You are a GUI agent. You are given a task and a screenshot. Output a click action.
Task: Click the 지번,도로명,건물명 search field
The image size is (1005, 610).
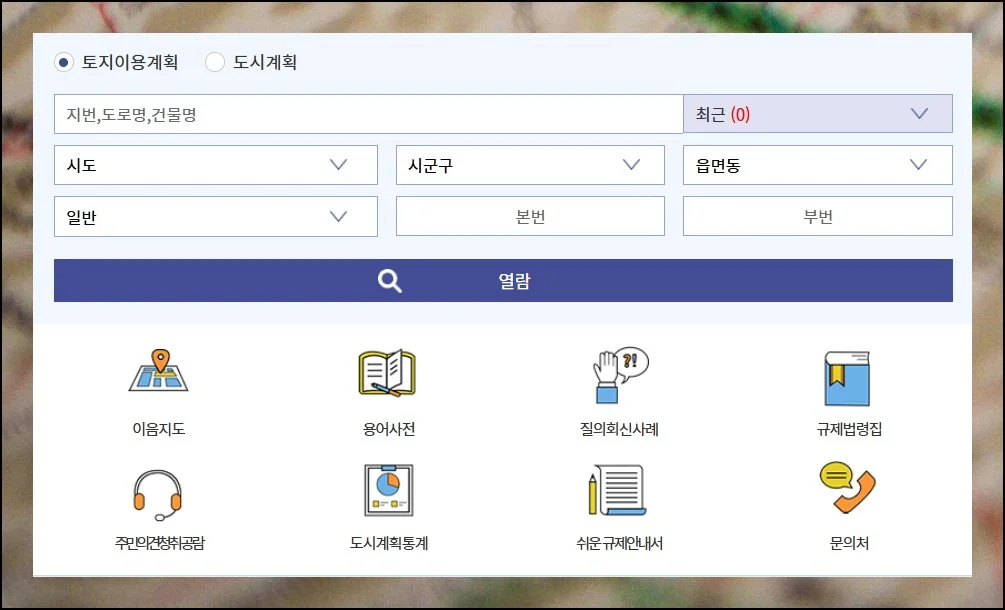pos(368,114)
